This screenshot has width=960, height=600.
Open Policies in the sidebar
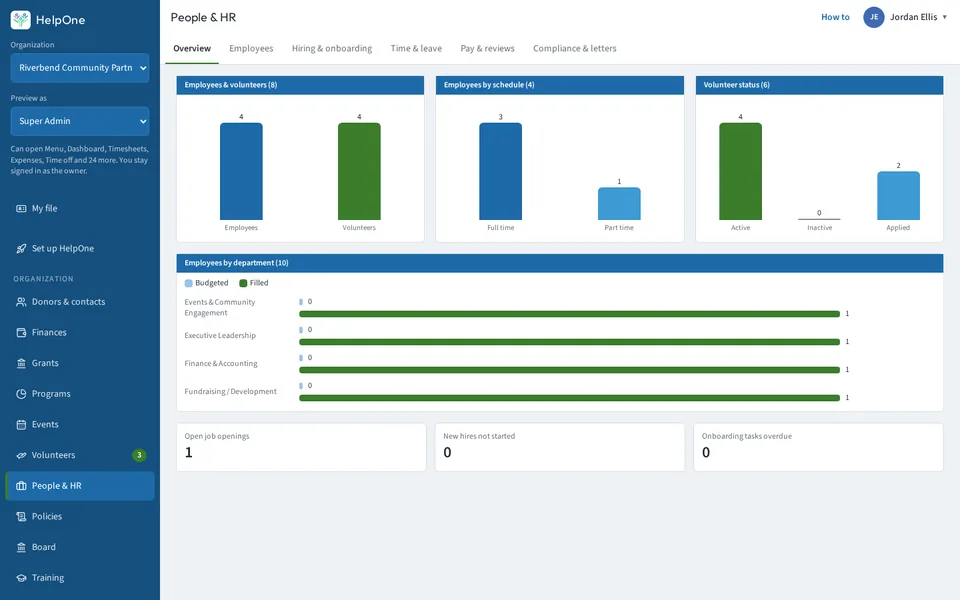point(80,516)
